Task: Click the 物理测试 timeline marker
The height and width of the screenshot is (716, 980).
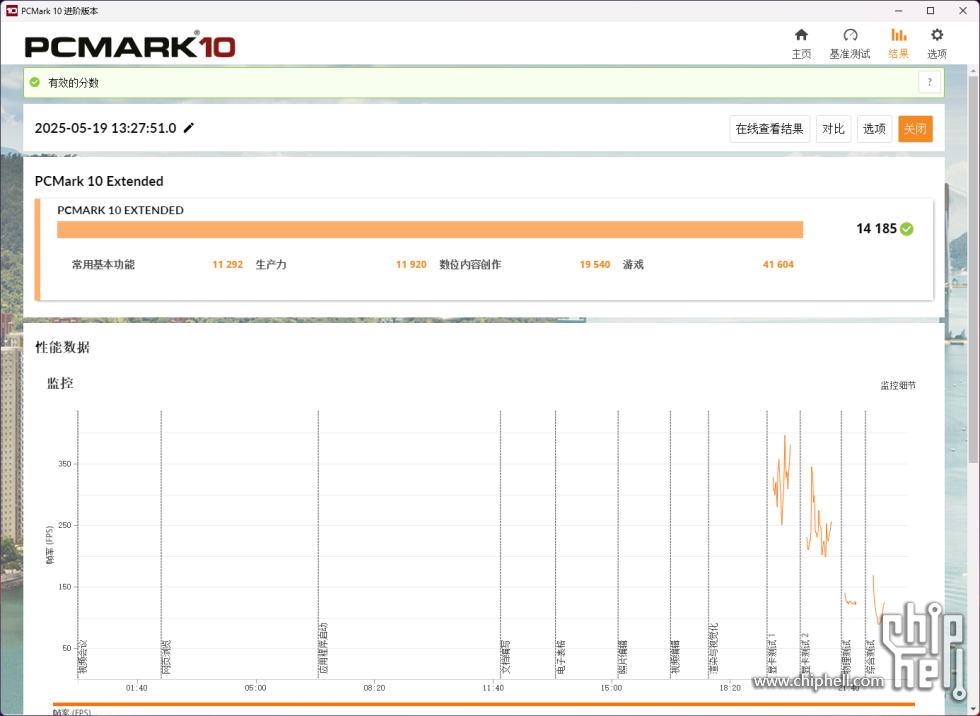Action: tap(847, 657)
